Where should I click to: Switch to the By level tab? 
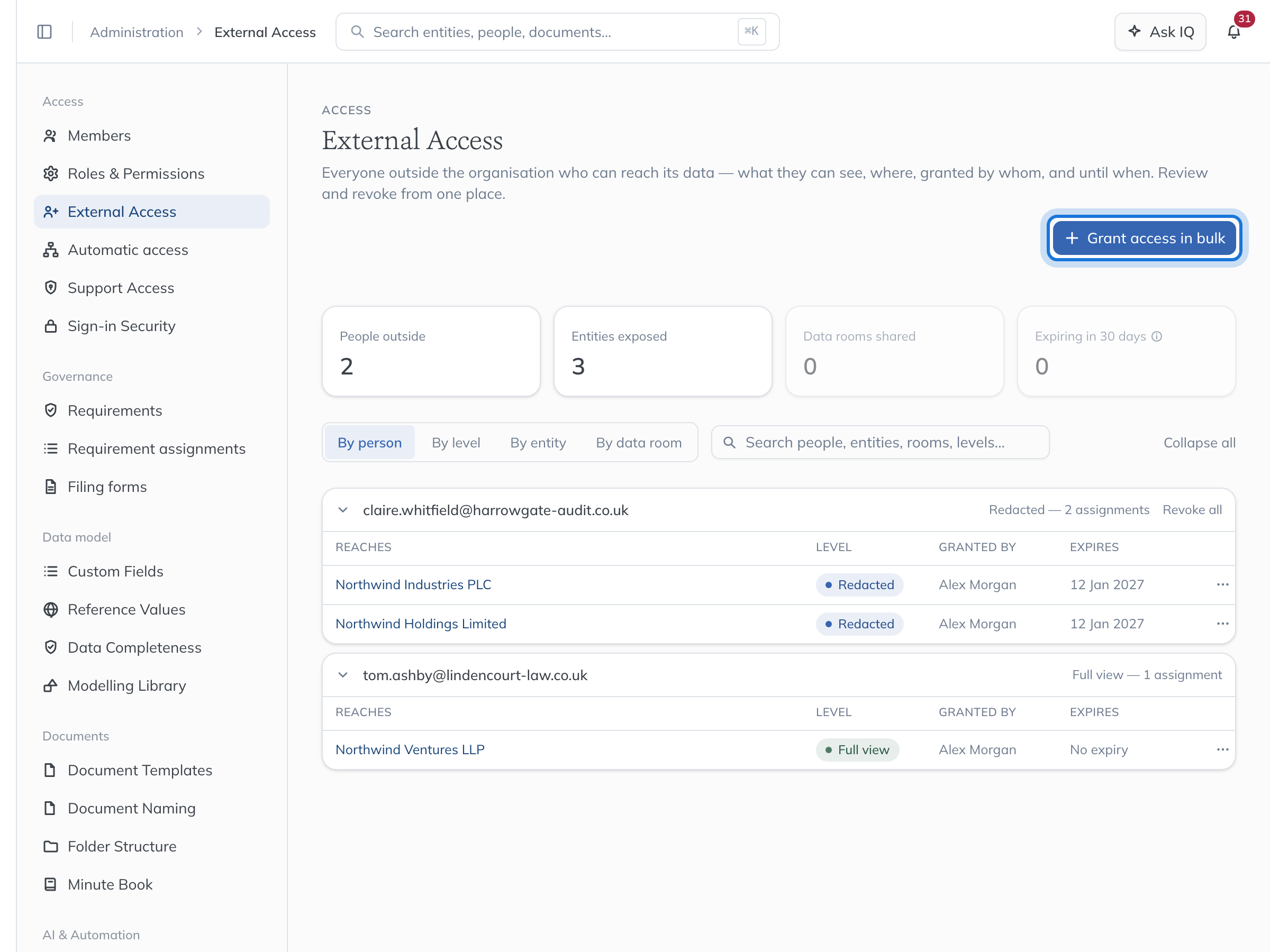pyautogui.click(x=456, y=443)
